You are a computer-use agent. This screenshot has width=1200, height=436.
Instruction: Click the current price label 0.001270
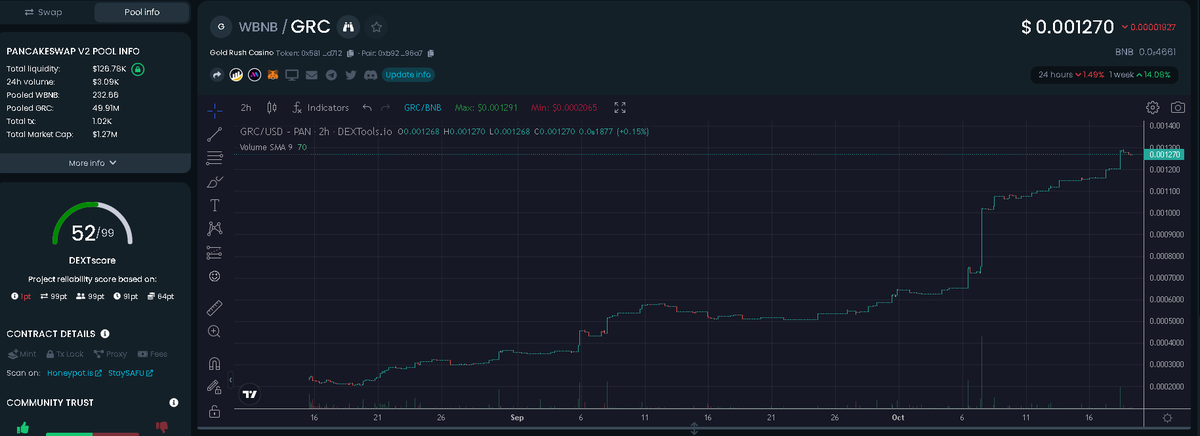(x=1166, y=154)
